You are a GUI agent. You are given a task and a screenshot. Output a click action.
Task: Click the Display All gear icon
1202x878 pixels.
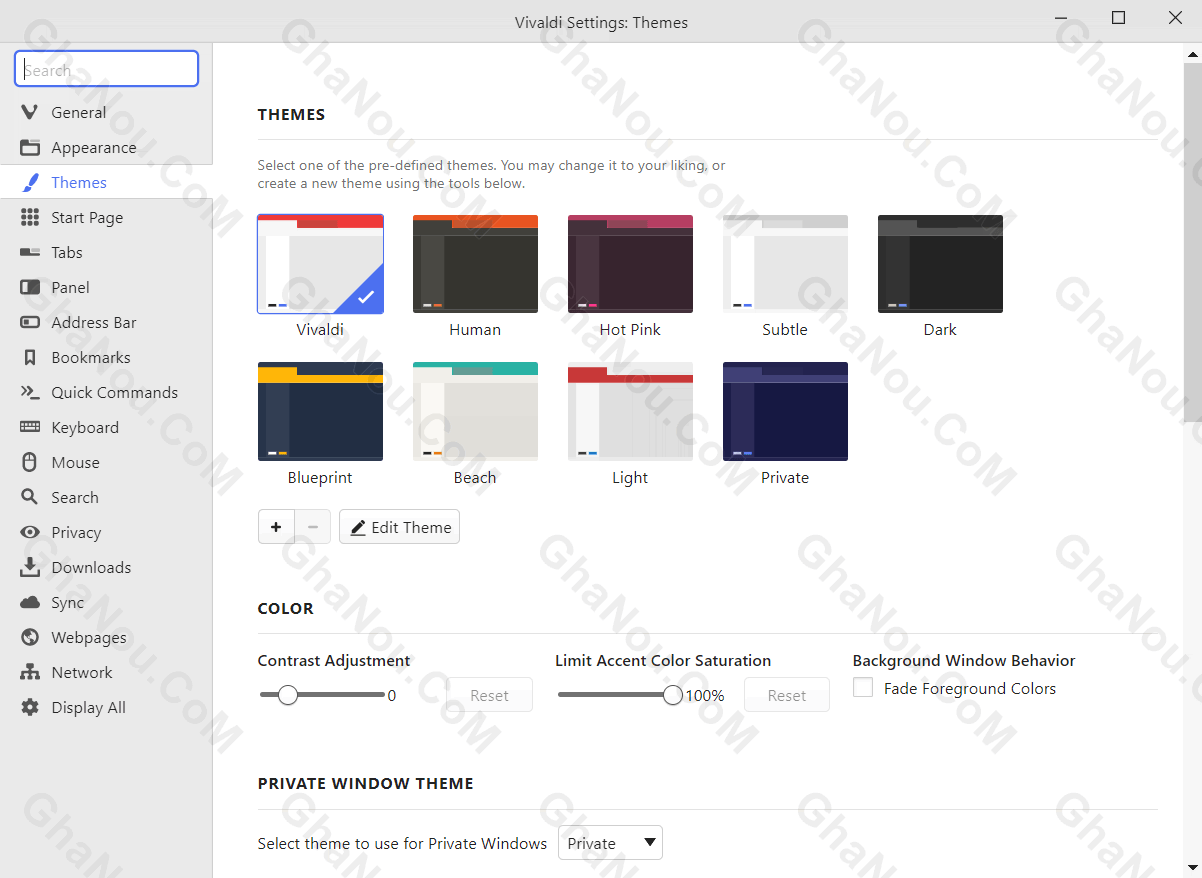pyautogui.click(x=30, y=707)
